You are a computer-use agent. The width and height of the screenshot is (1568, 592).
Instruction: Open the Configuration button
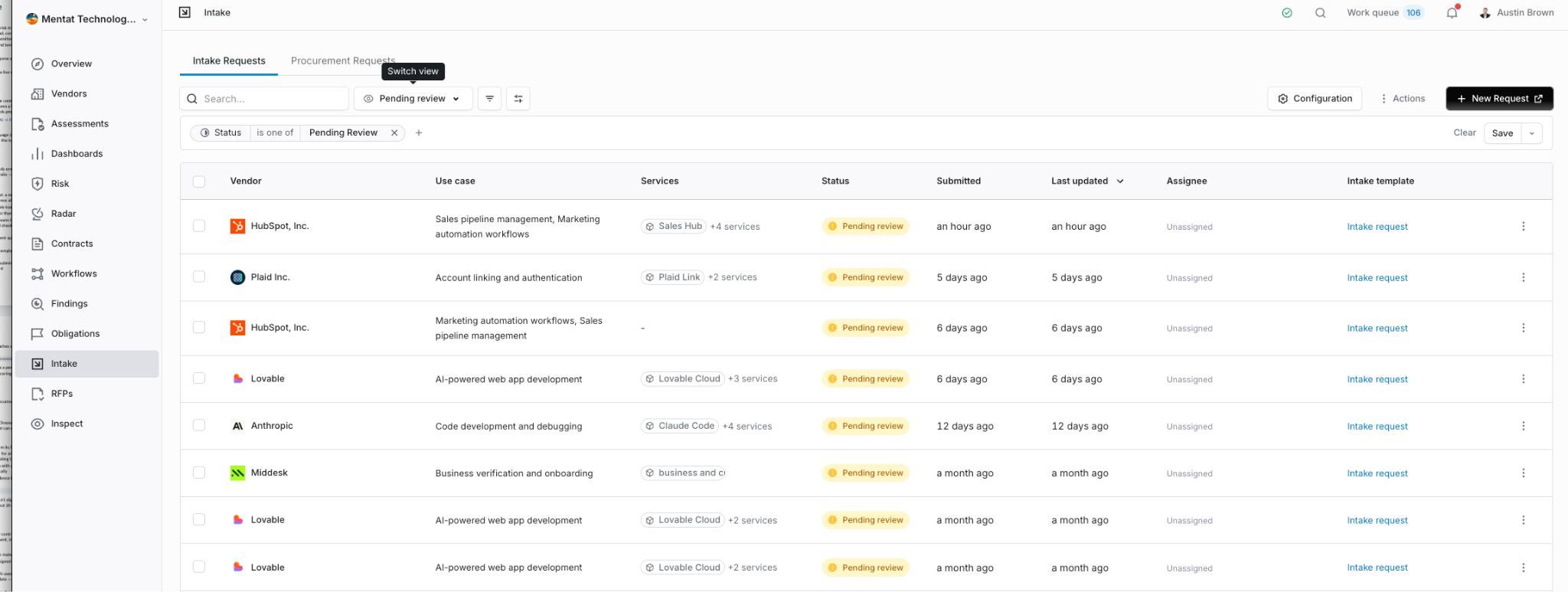click(x=1315, y=98)
